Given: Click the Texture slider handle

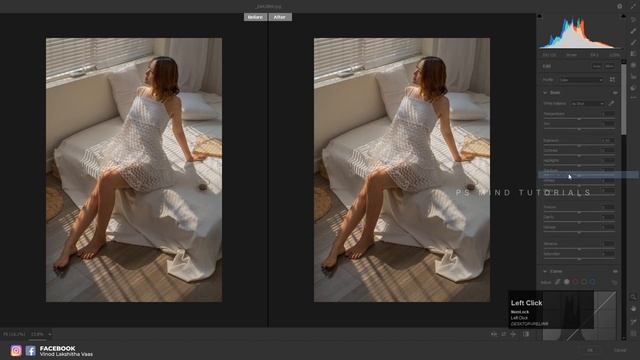Looking at the screenshot, I should [579, 212].
